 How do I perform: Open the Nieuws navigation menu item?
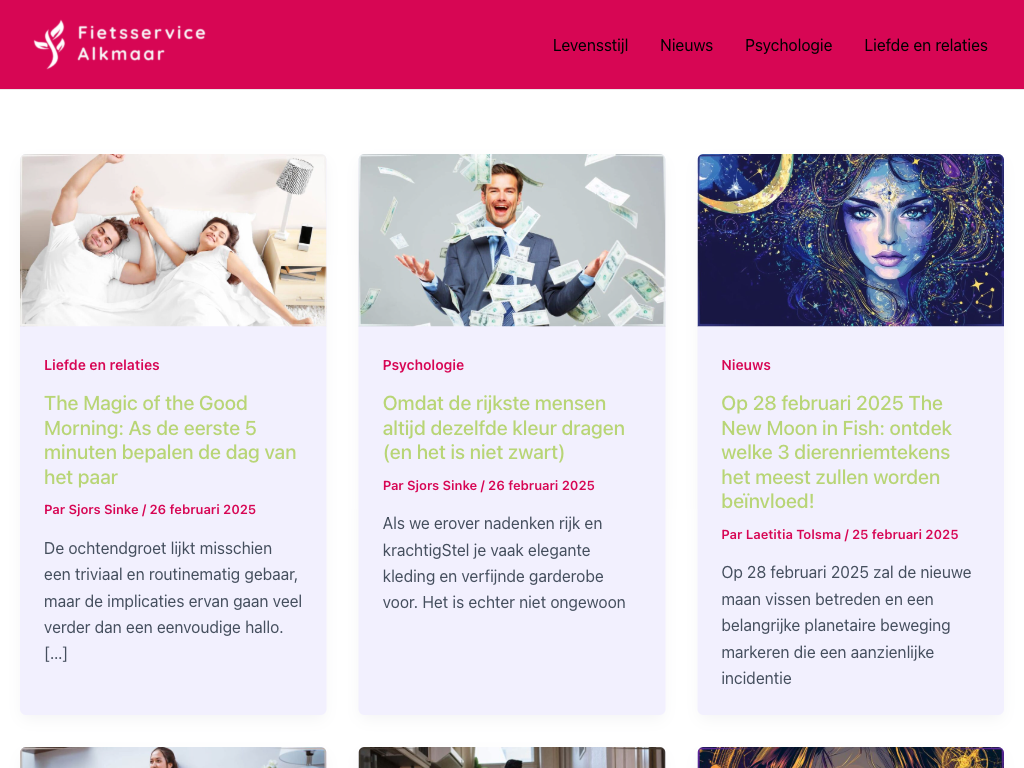click(686, 46)
